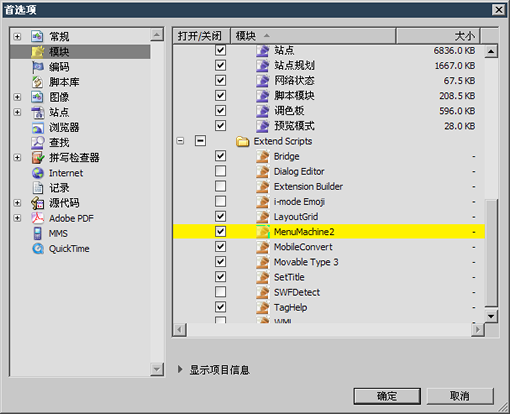Open the Internet globe icon
This screenshot has height=414, width=510.
[x=38, y=173]
